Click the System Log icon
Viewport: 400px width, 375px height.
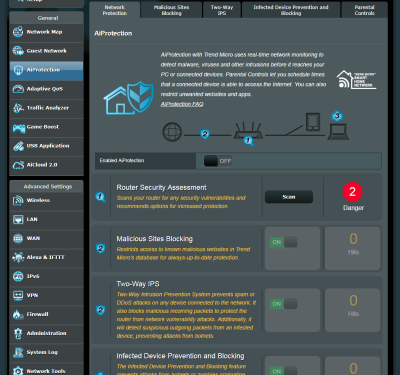(x=18, y=352)
